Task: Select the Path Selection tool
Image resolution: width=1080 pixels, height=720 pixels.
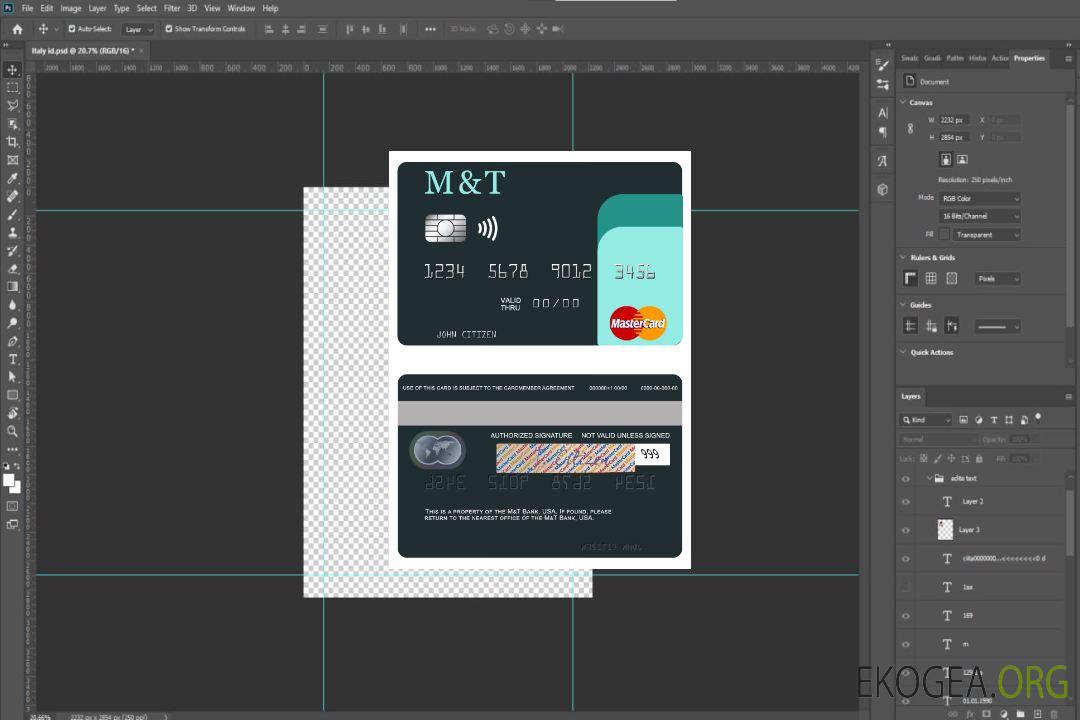Action: [x=12, y=377]
